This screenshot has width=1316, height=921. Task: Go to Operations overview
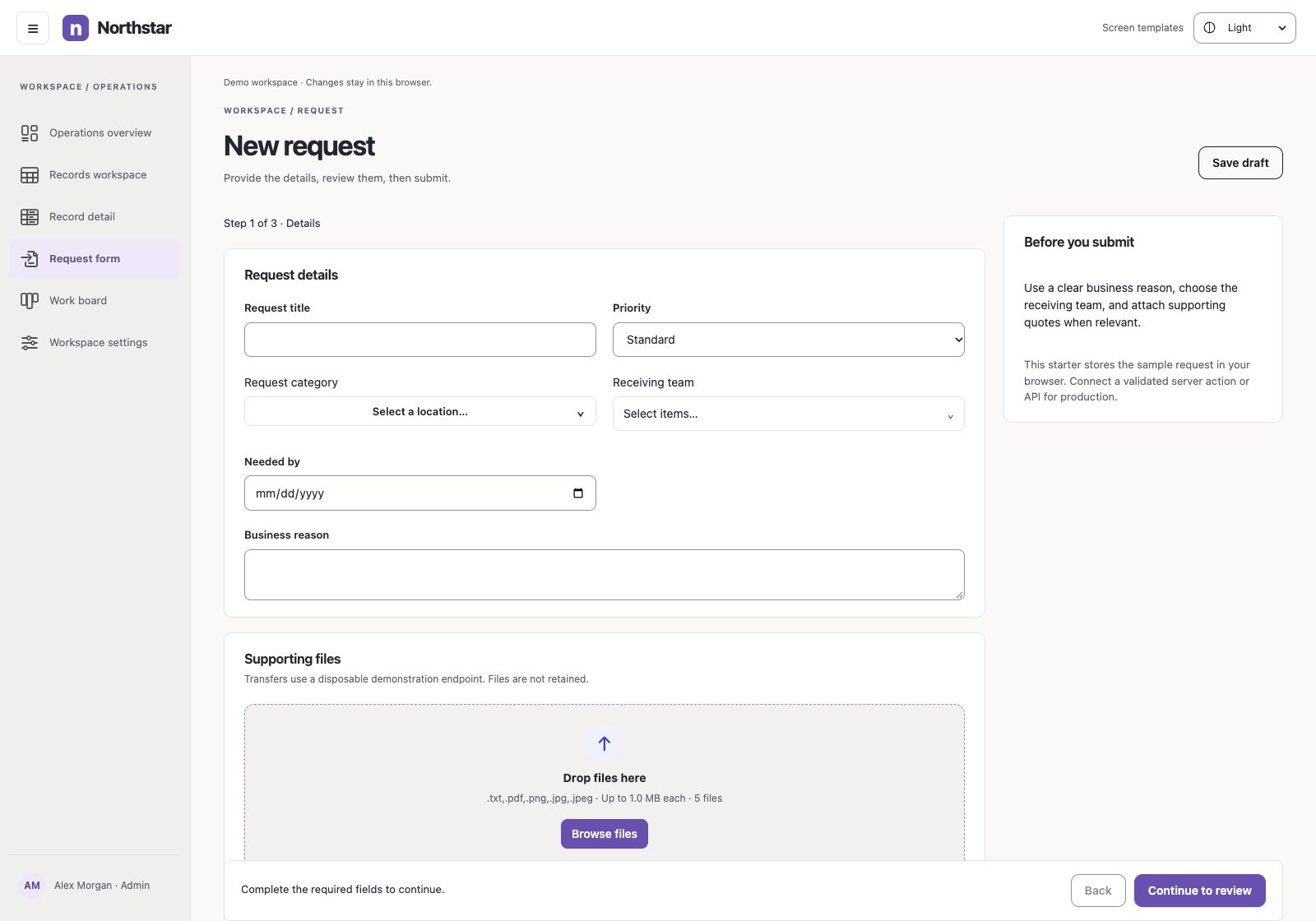pyautogui.click(x=95, y=133)
